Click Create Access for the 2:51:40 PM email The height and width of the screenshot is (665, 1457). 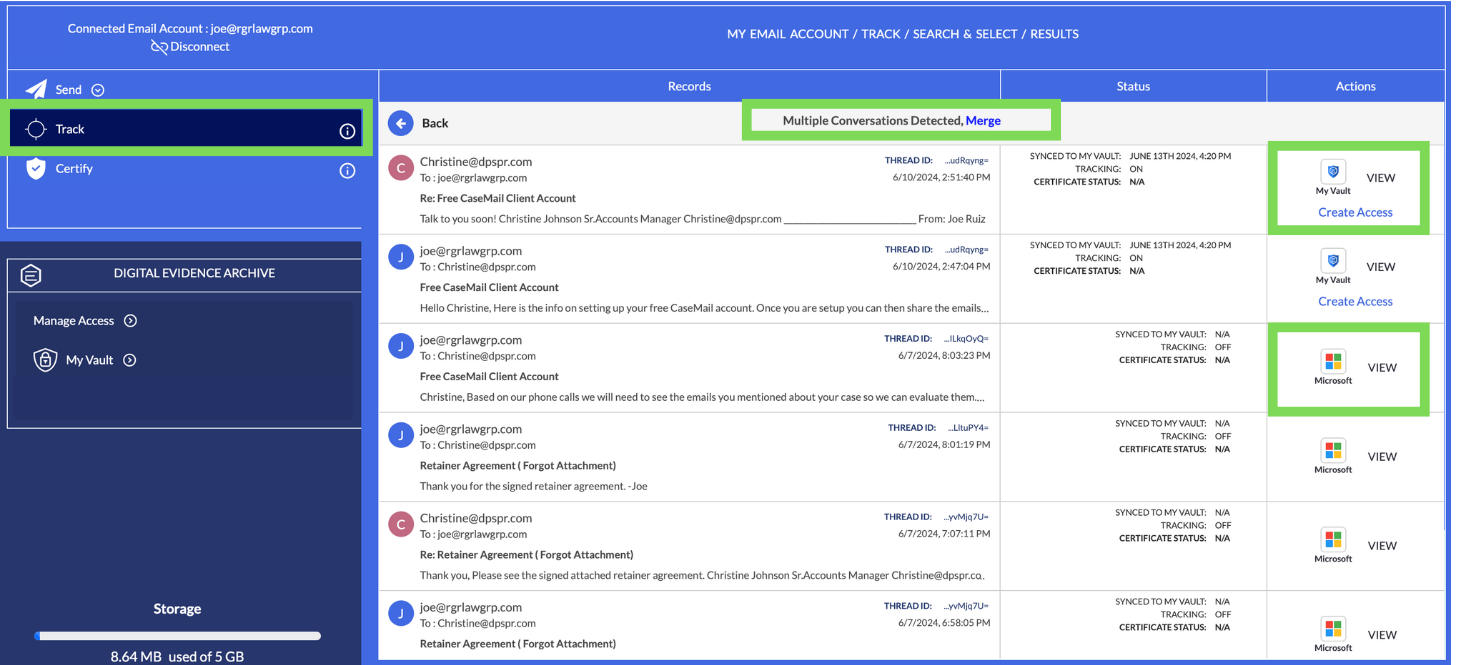click(1355, 212)
